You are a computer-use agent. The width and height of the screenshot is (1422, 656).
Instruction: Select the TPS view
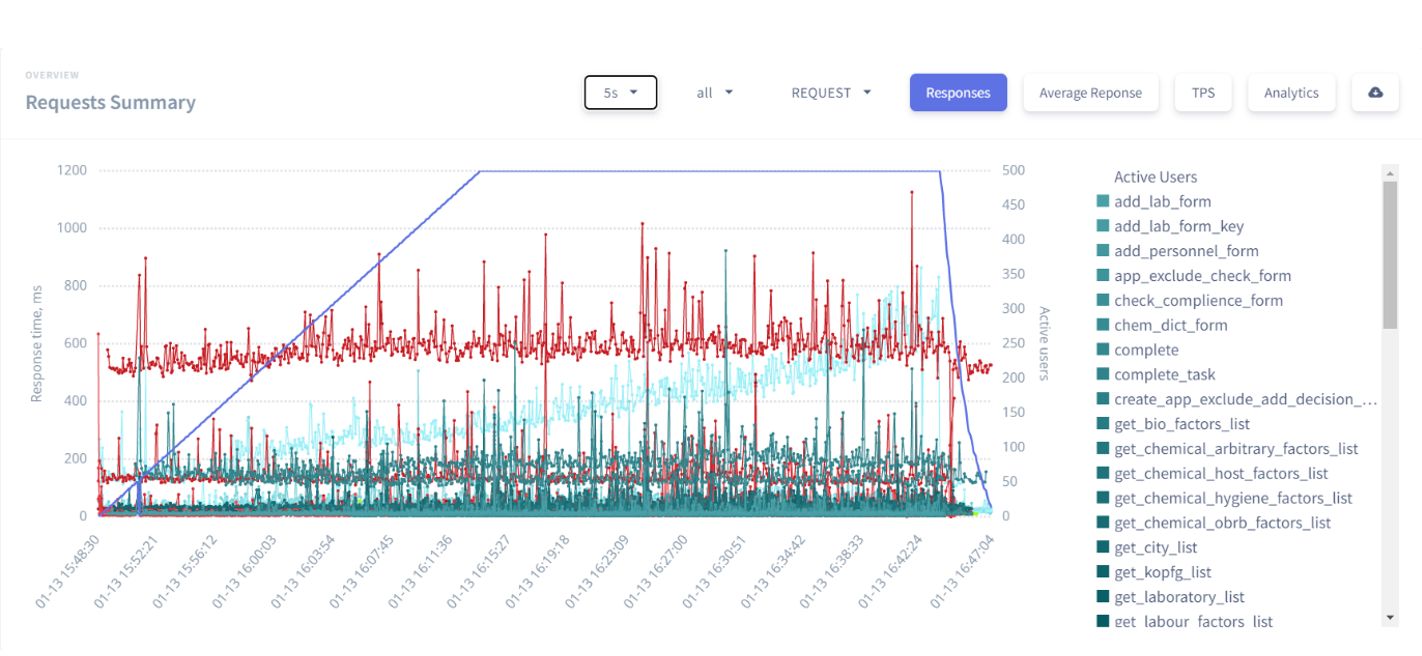[x=1203, y=93]
